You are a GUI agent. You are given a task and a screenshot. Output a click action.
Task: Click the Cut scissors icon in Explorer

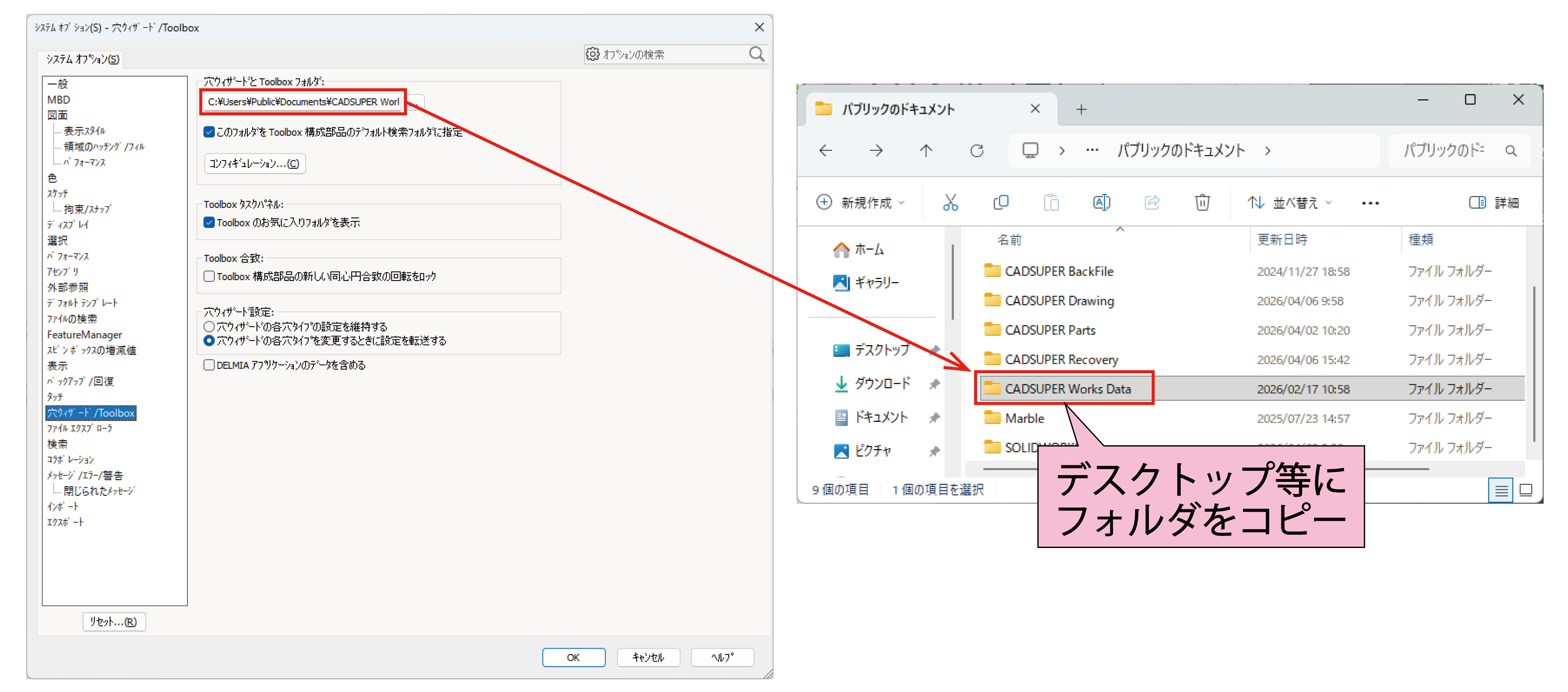[950, 202]
